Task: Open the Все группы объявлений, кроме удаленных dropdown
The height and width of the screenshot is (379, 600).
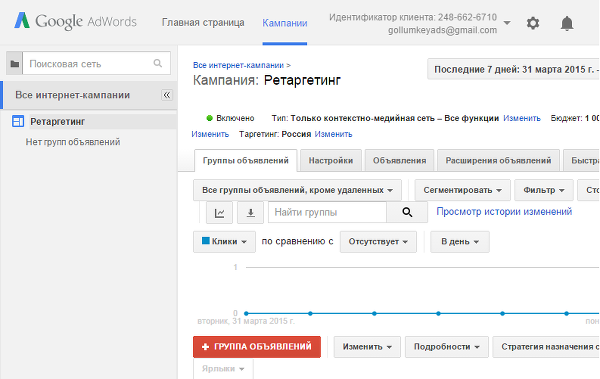Action: pos(297,190)
